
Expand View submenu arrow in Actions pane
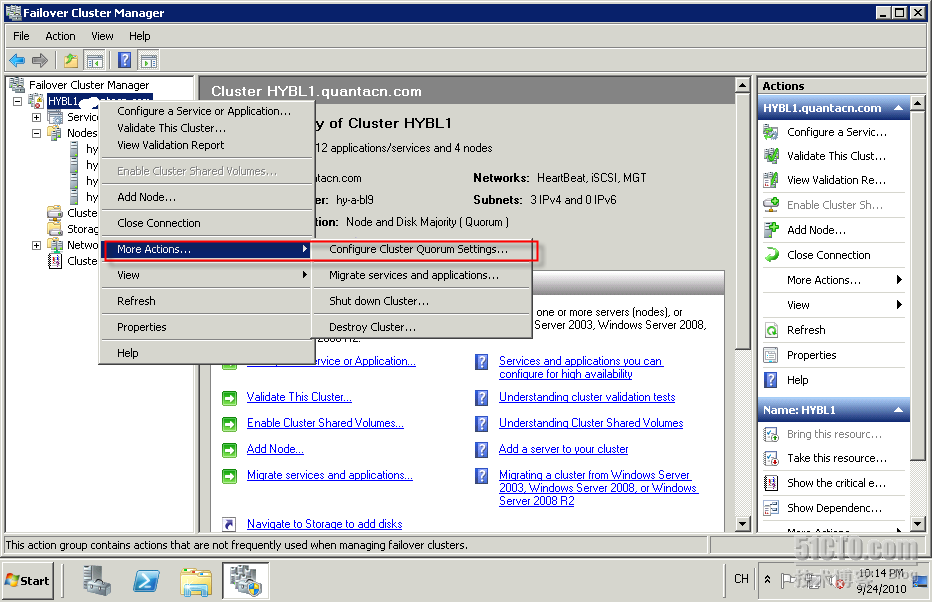(899, 305)
